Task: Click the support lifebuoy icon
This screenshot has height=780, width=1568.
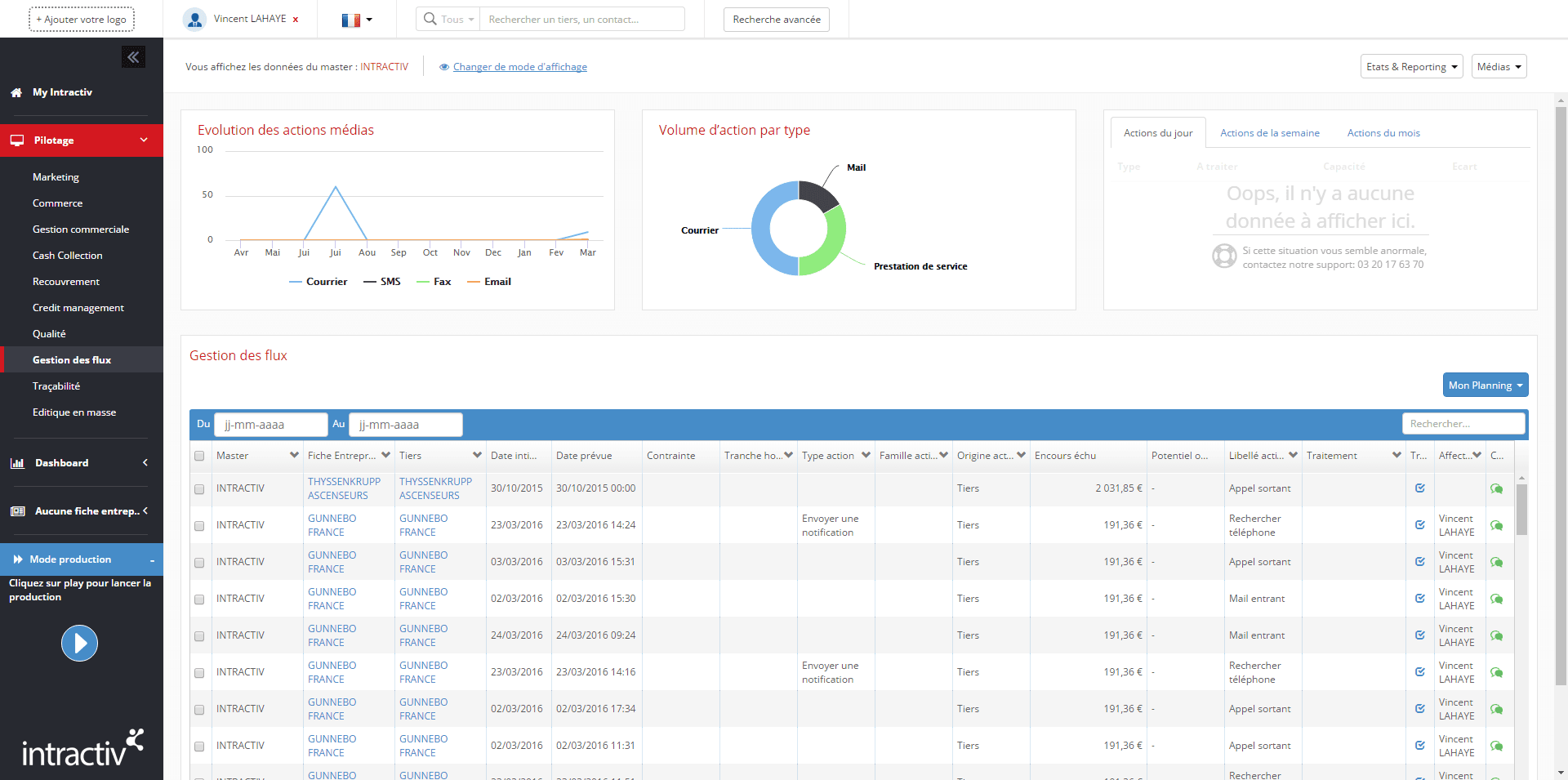Action: tap(1224, 256)
